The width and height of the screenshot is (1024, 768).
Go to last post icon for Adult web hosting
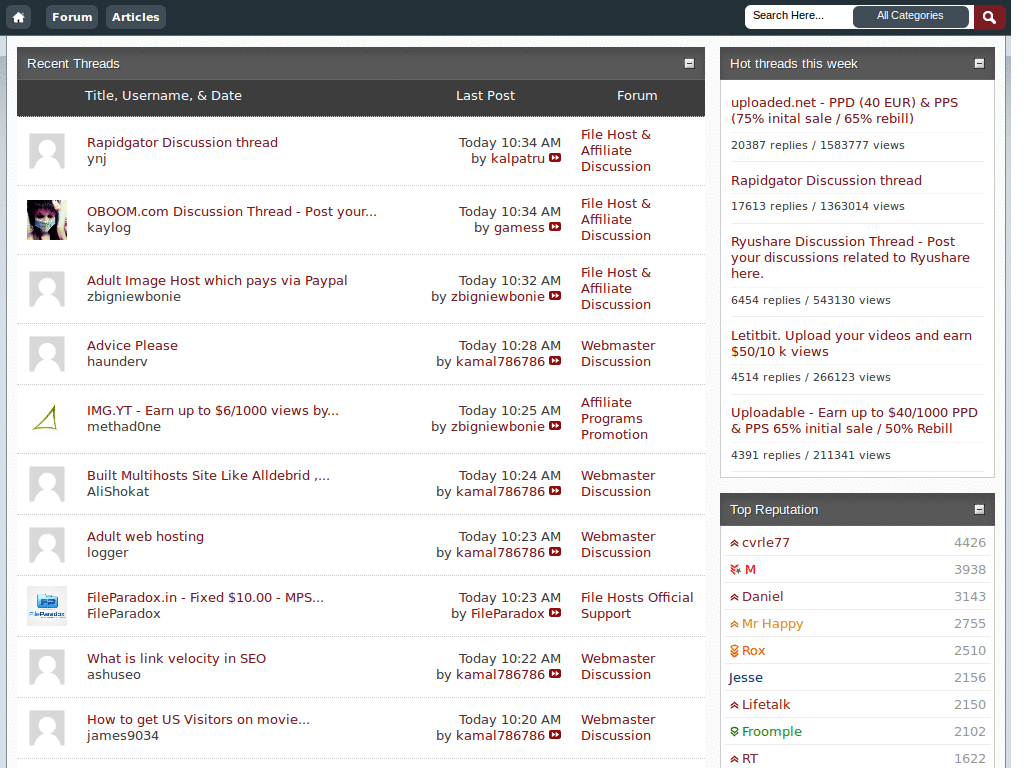[x=555, y=552]
